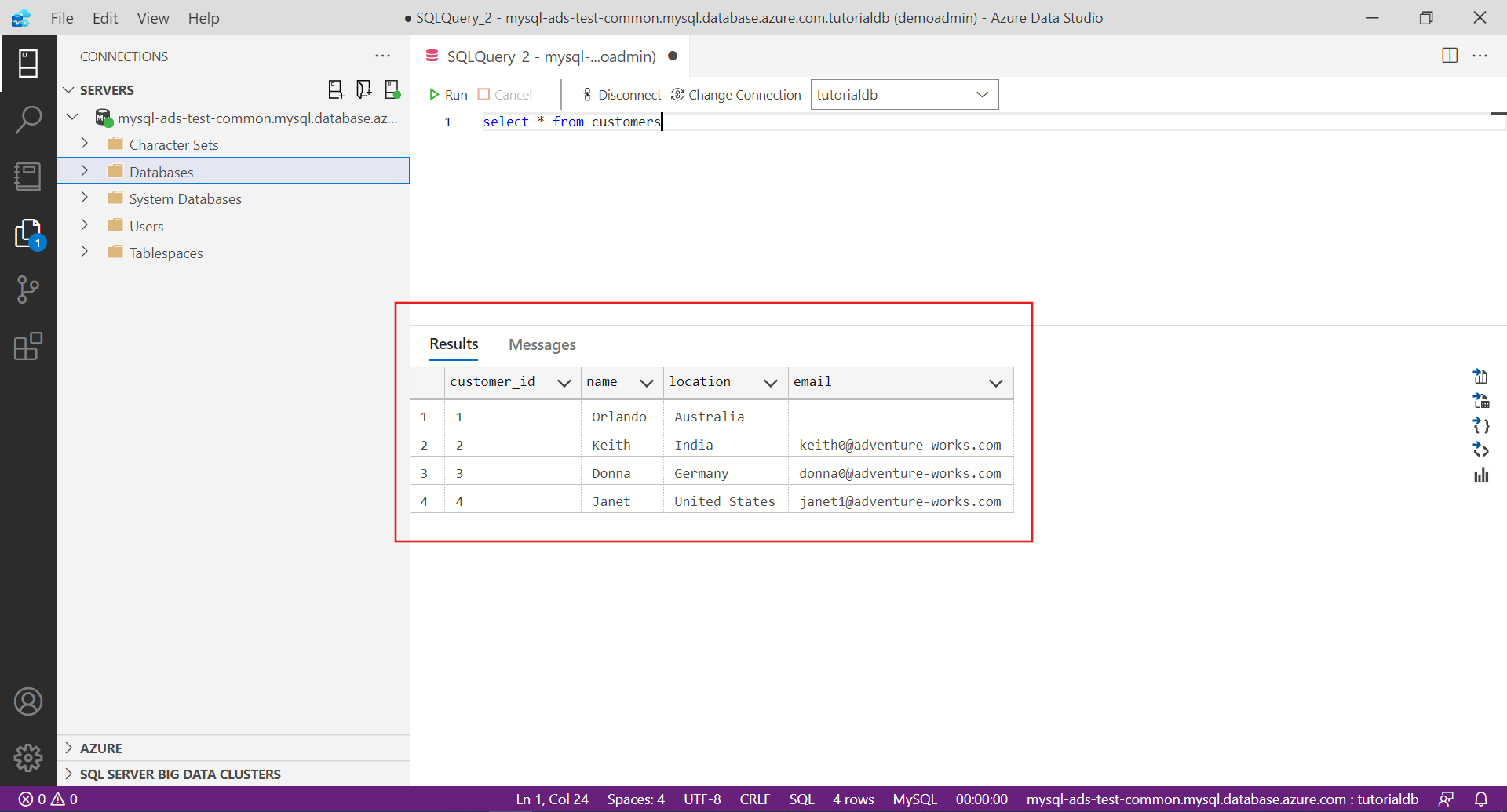
Task: Run the current SQL query
Action: [448, 94]
